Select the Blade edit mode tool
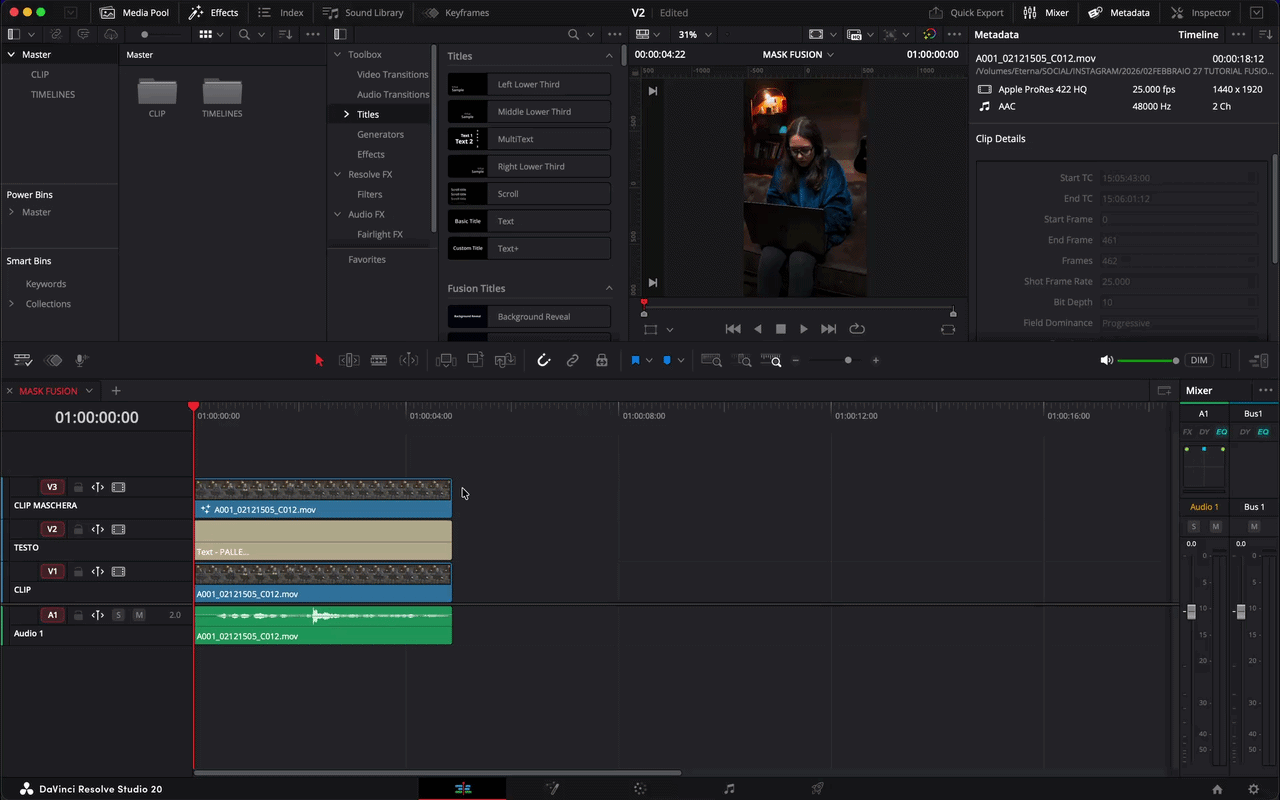The image size is (1280, 800). point(379,361)
